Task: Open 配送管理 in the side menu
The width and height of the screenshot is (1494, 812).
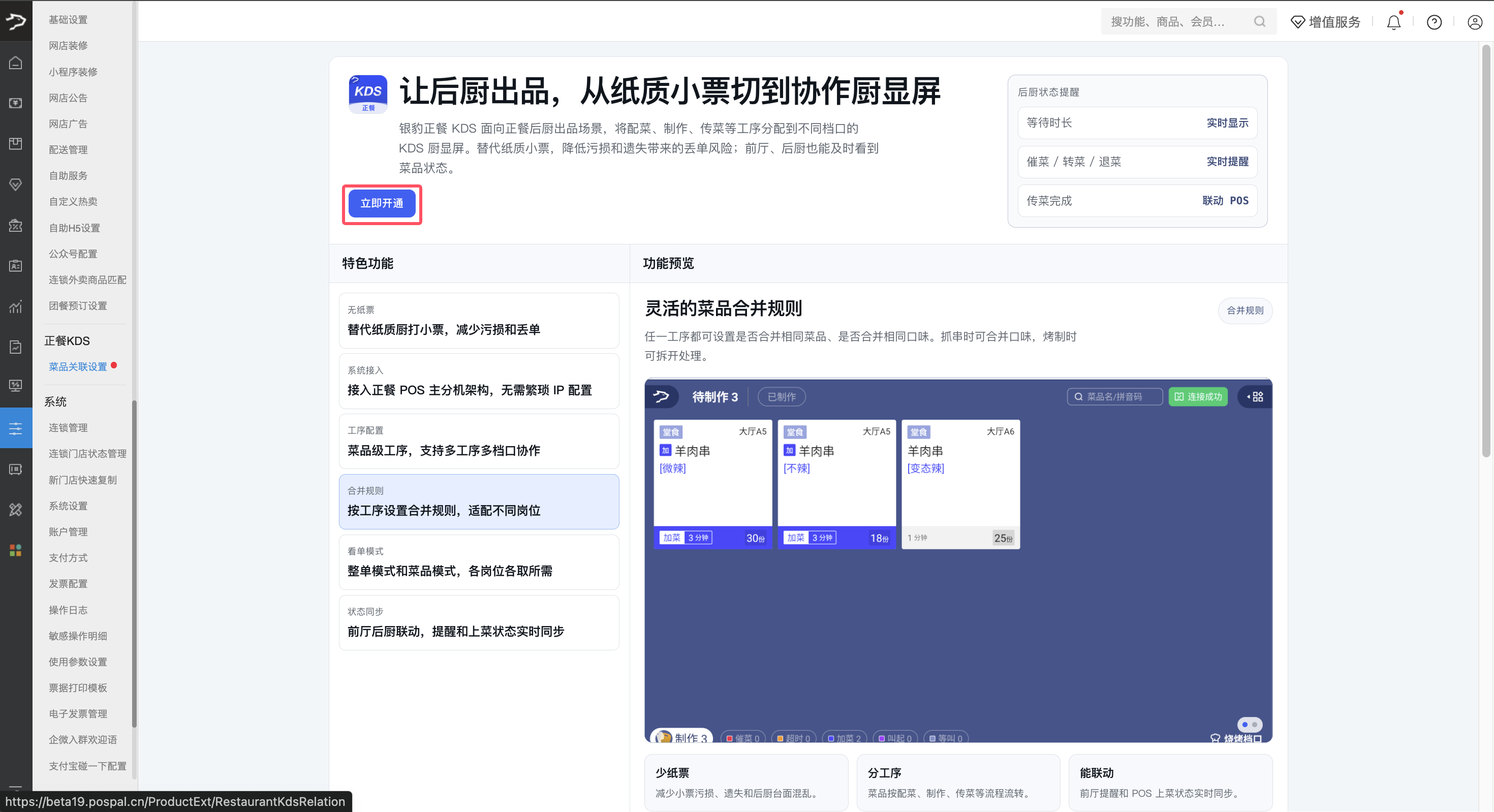Action: click(68, 149)
